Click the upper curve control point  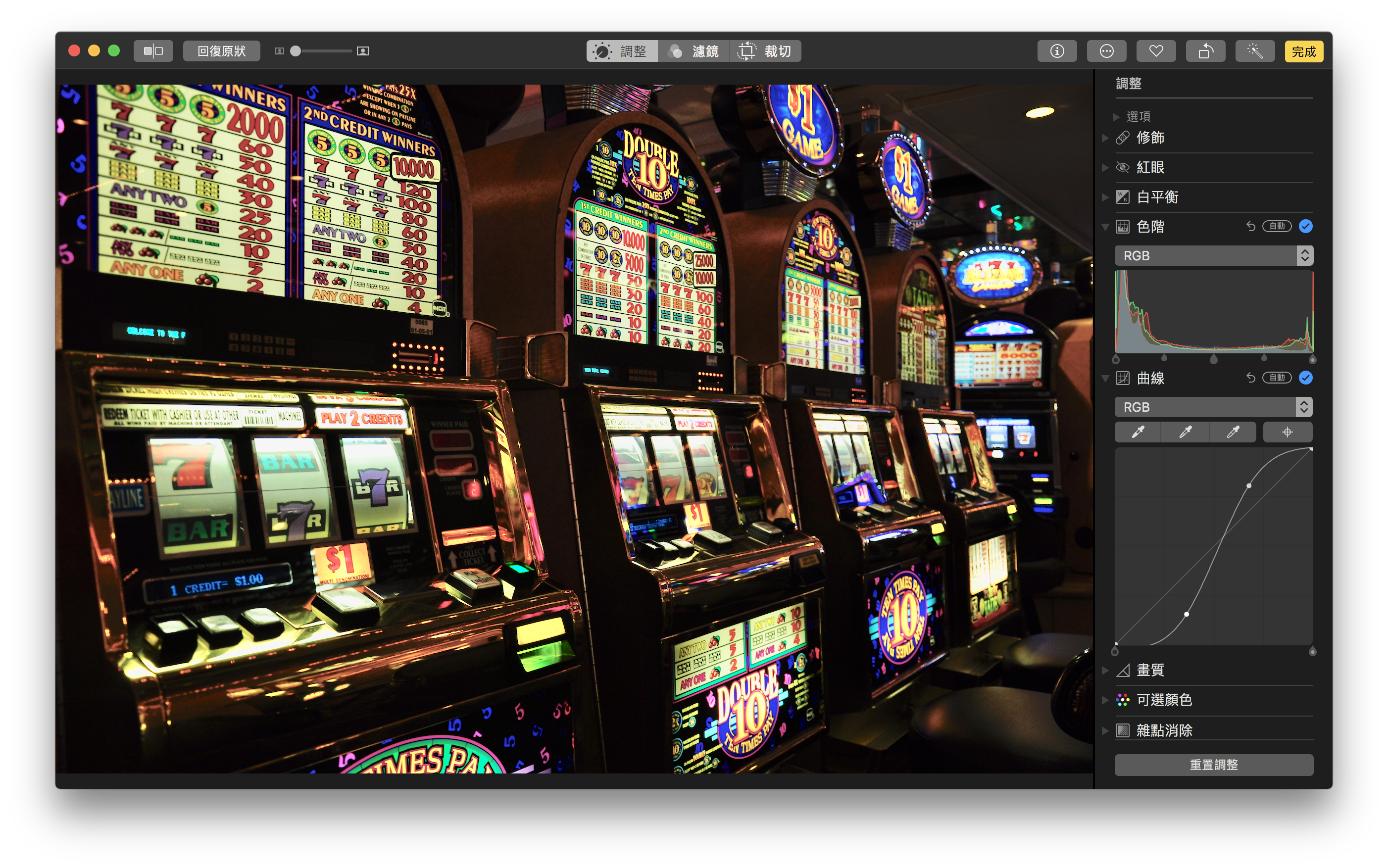click(1249, 485)
